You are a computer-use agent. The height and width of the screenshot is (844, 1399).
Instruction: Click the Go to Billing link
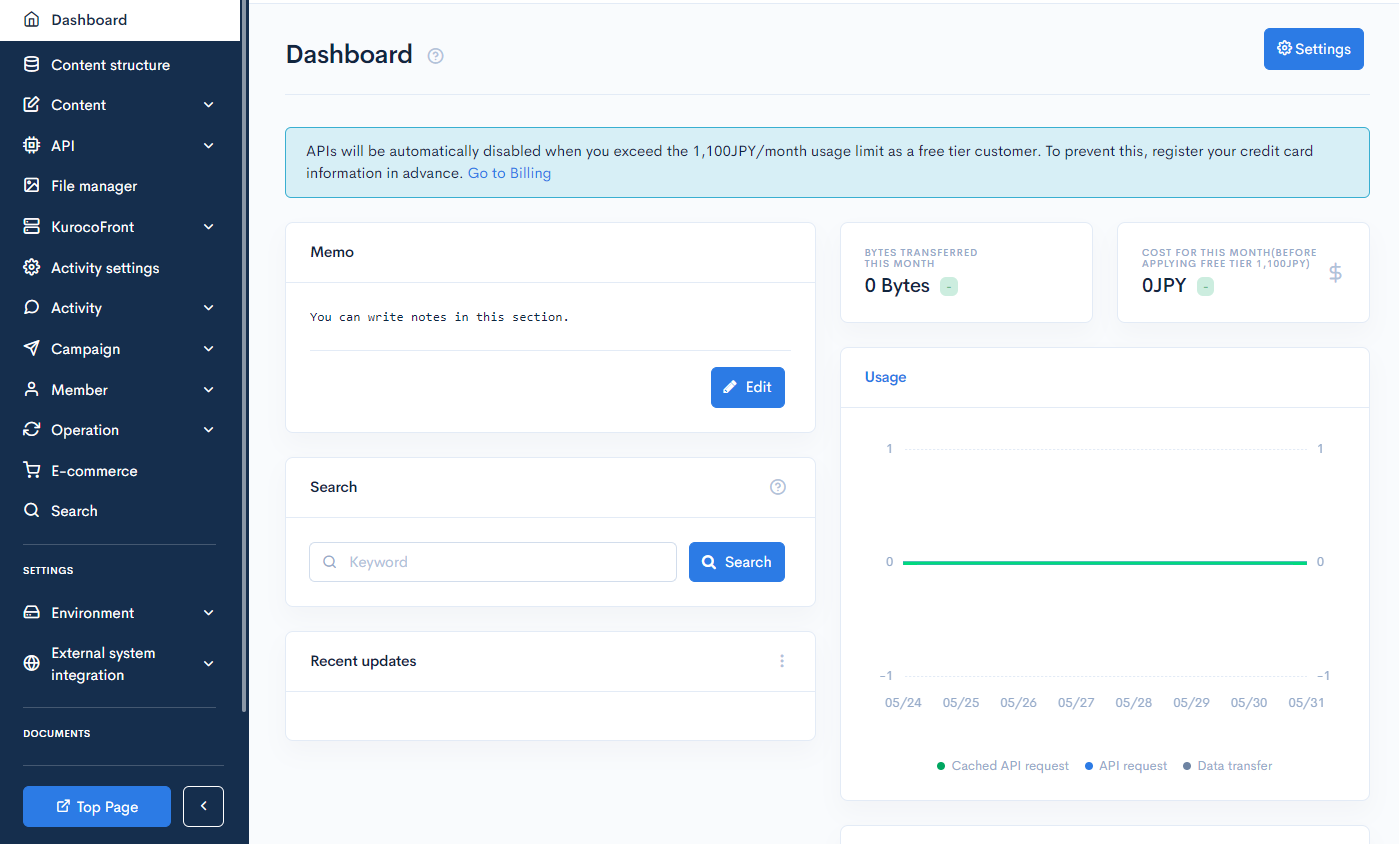[509, 172]
